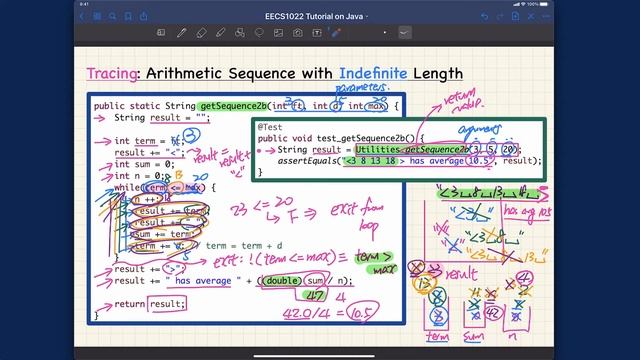
Task: Bookmark the current page
Action: click(x=128, y=16)
